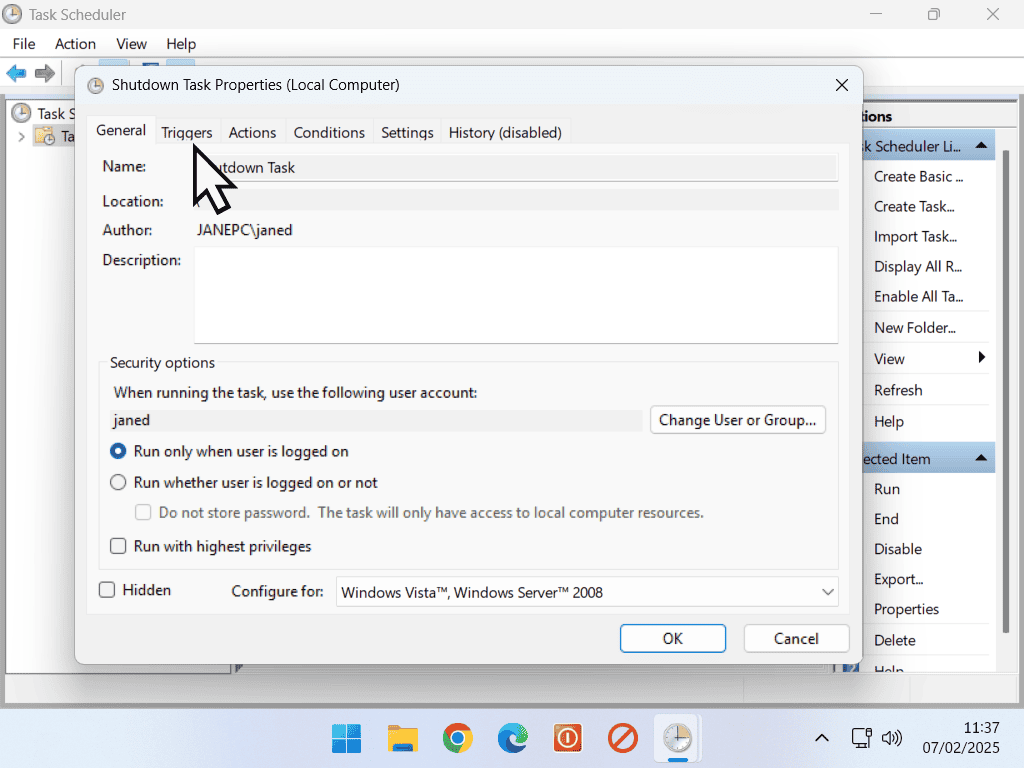Screen dimensions: 1024x768
Task: Switch to the Triggers tab
Action: 187,132
